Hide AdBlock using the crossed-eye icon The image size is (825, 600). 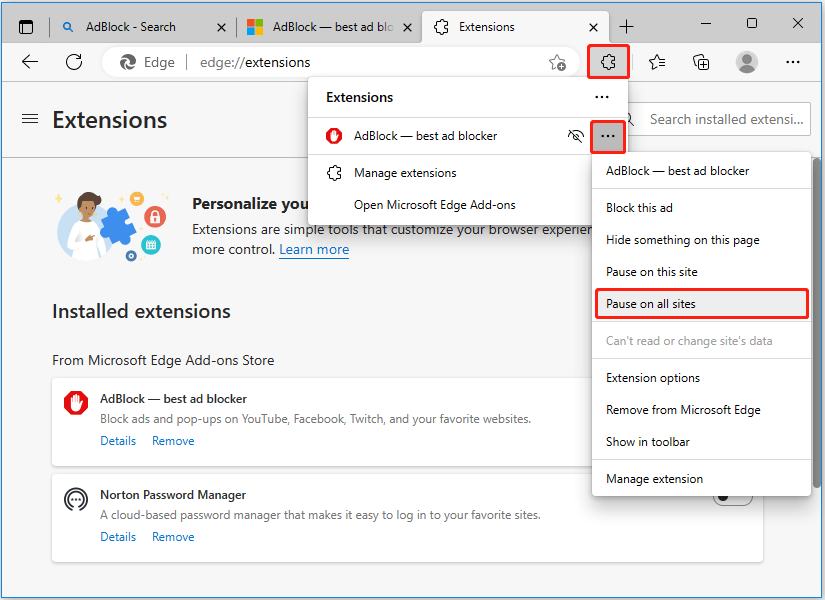(576, 135)
